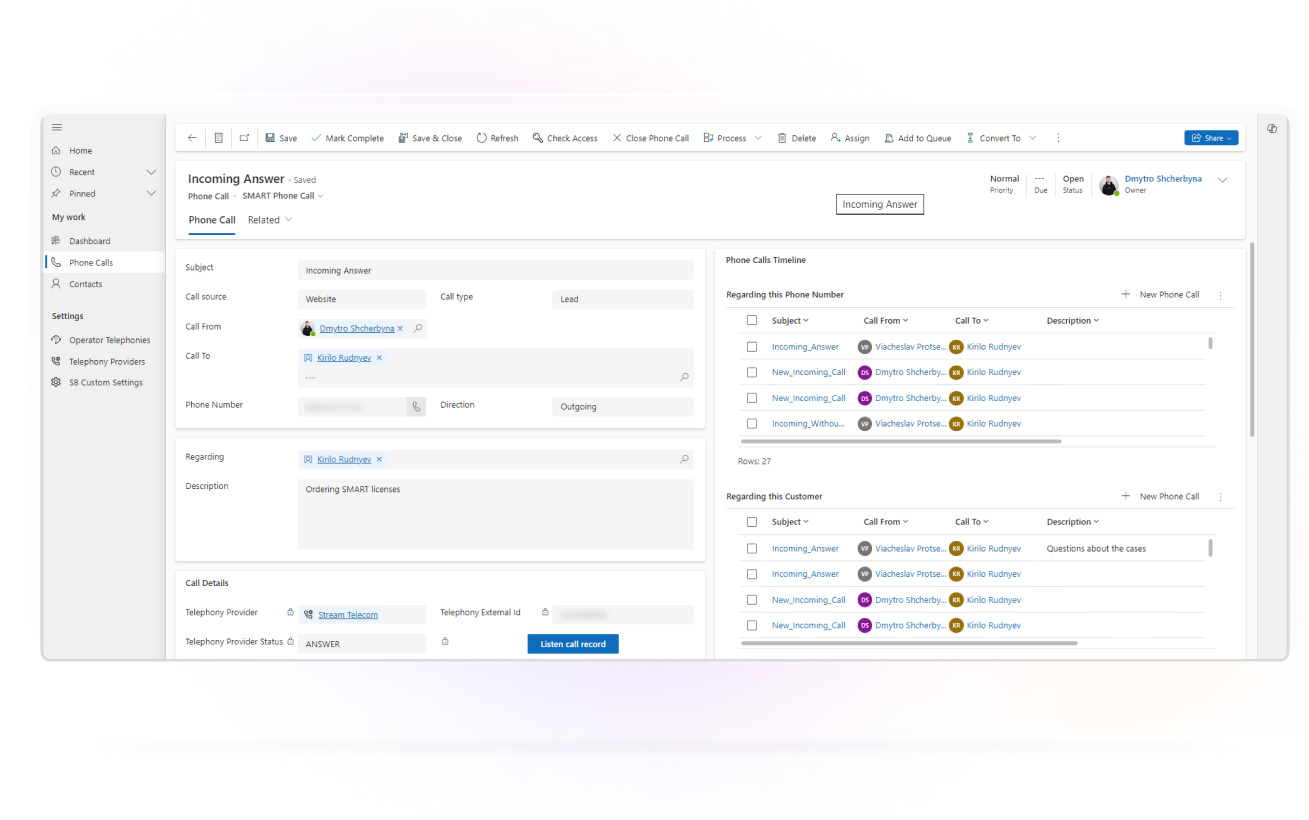
Task: Expand header chevron next to Owner
Action: click(x=1222, y=180)
